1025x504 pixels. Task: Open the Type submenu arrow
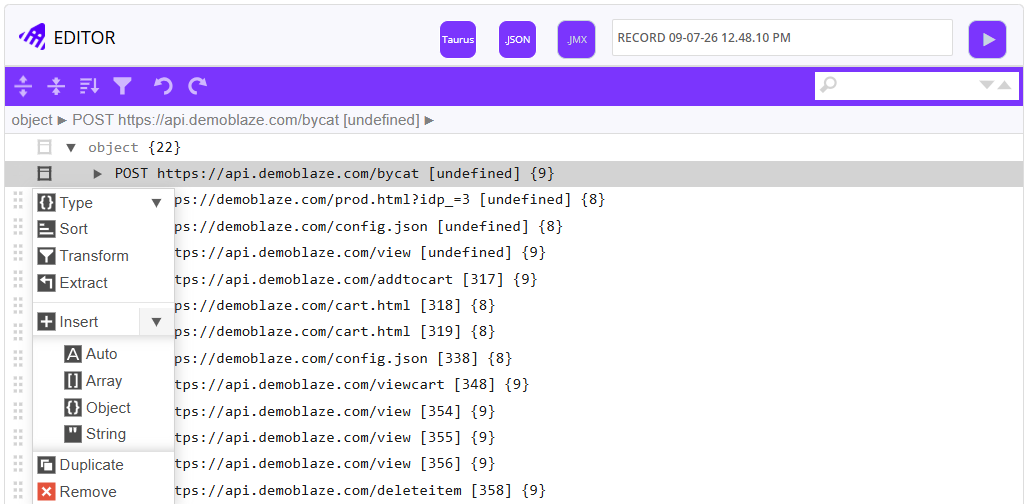click(x=156, y=203)
